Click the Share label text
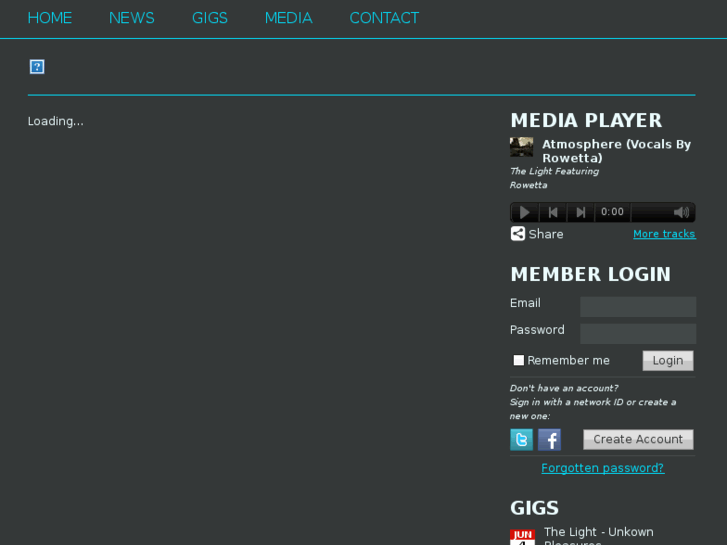 coord(546,234)
